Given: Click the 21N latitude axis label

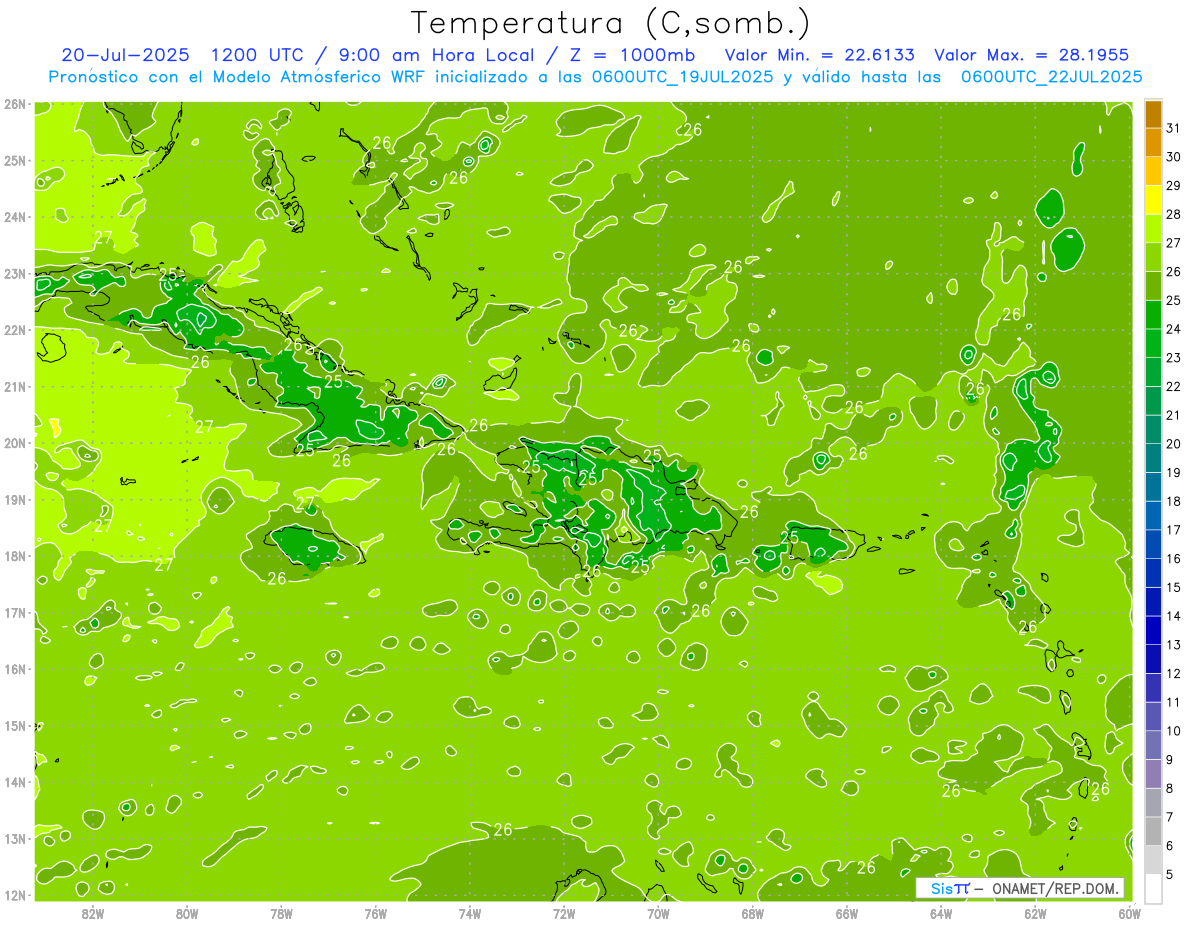Looking at the screenshot, I should (x=15, y=386).
